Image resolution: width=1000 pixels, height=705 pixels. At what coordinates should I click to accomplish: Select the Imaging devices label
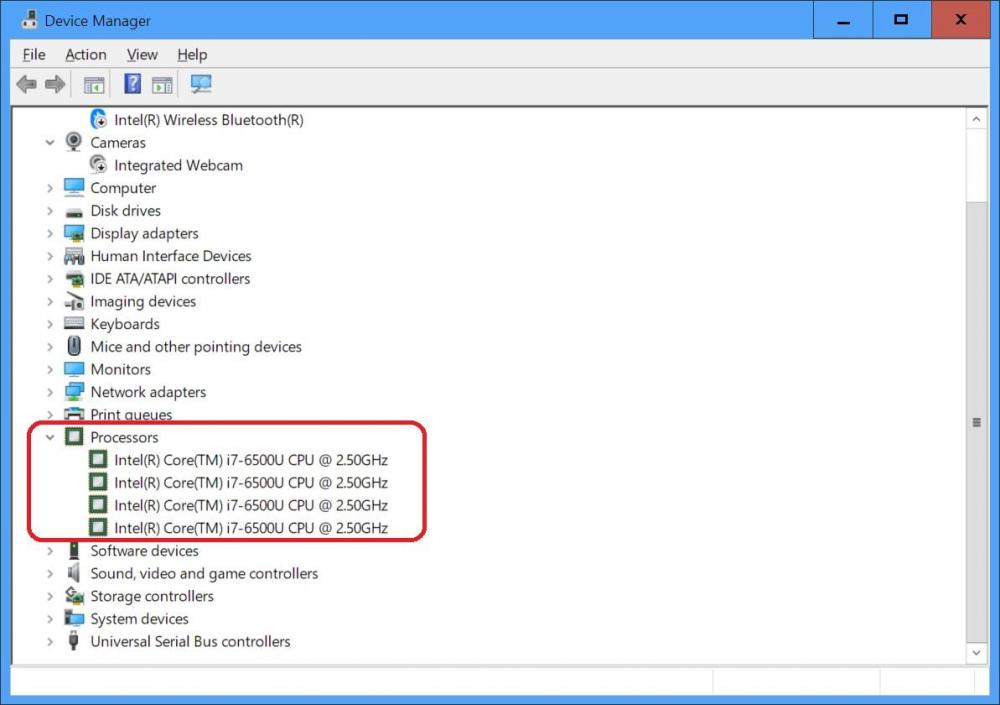coord(143,301)
